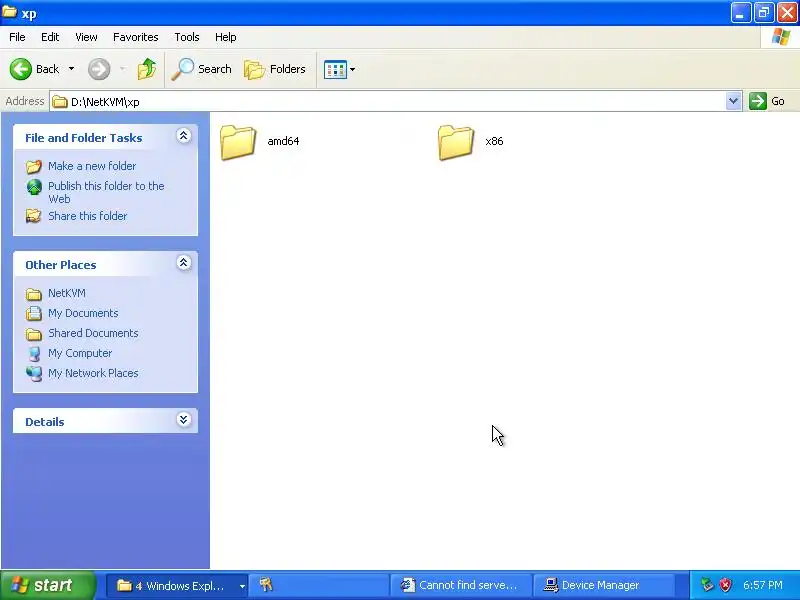800x600 pixels.
Task: Select the x86 folder icon
Action: click(x=456, y=142)
